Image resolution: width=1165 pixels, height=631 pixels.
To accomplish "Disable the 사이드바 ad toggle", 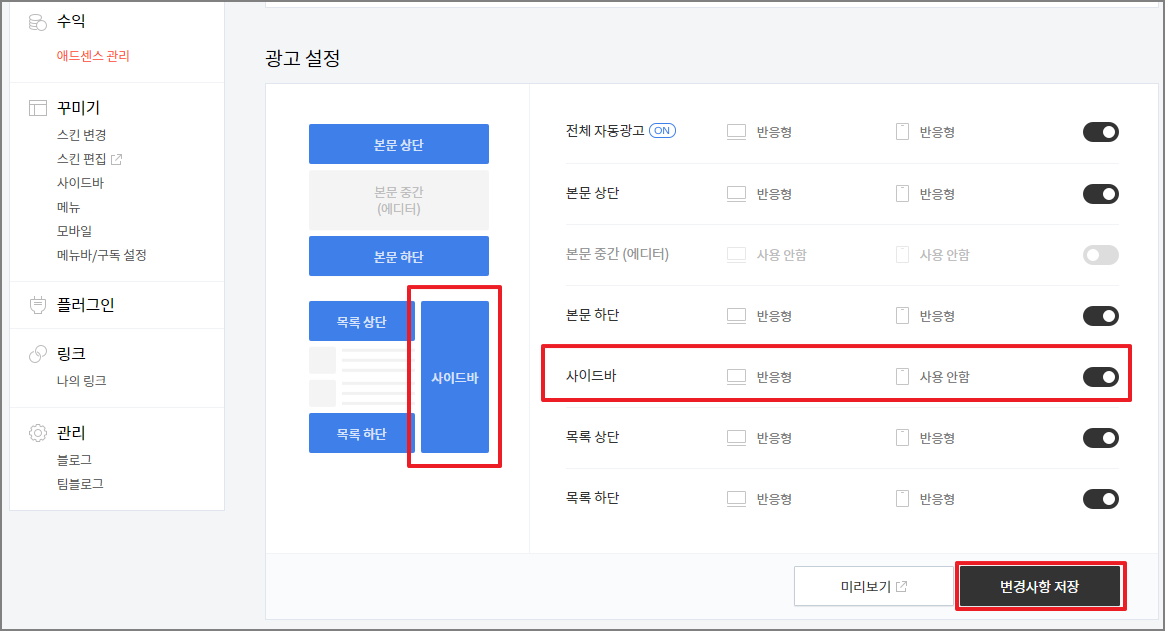I will (x=1100, y=377).
